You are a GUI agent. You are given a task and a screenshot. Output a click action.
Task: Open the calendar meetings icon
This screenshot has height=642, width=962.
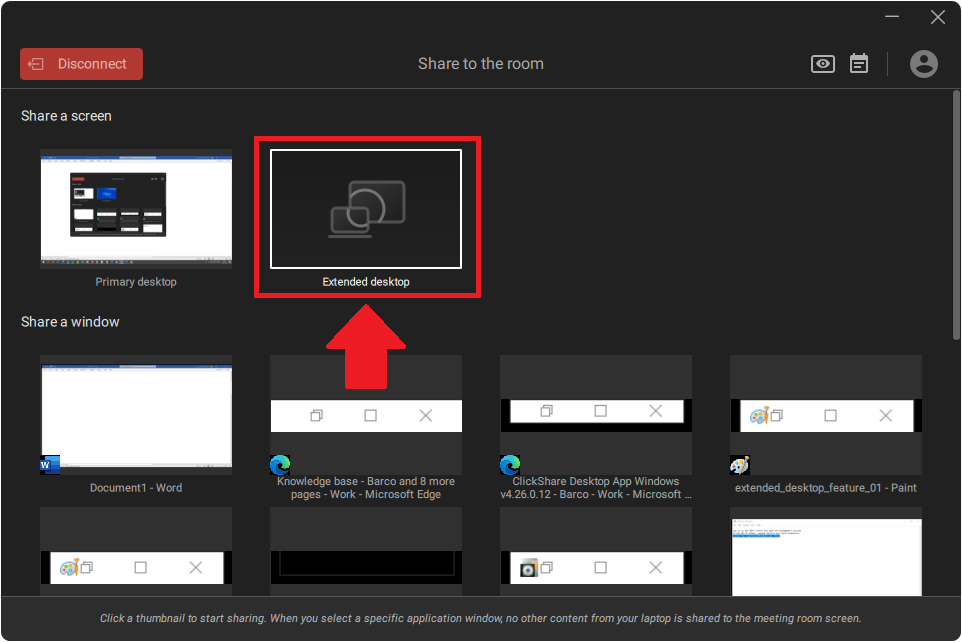[859, 64]
